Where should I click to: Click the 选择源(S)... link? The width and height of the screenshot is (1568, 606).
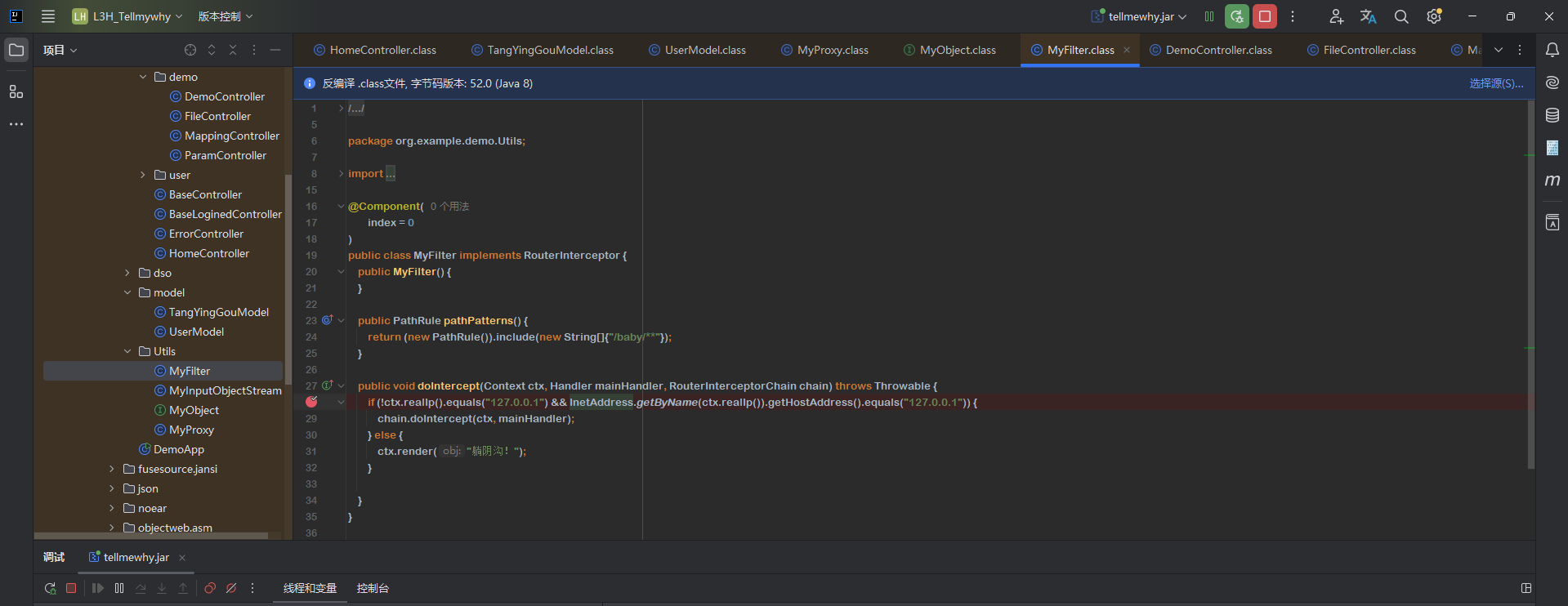click(1495, 83)
